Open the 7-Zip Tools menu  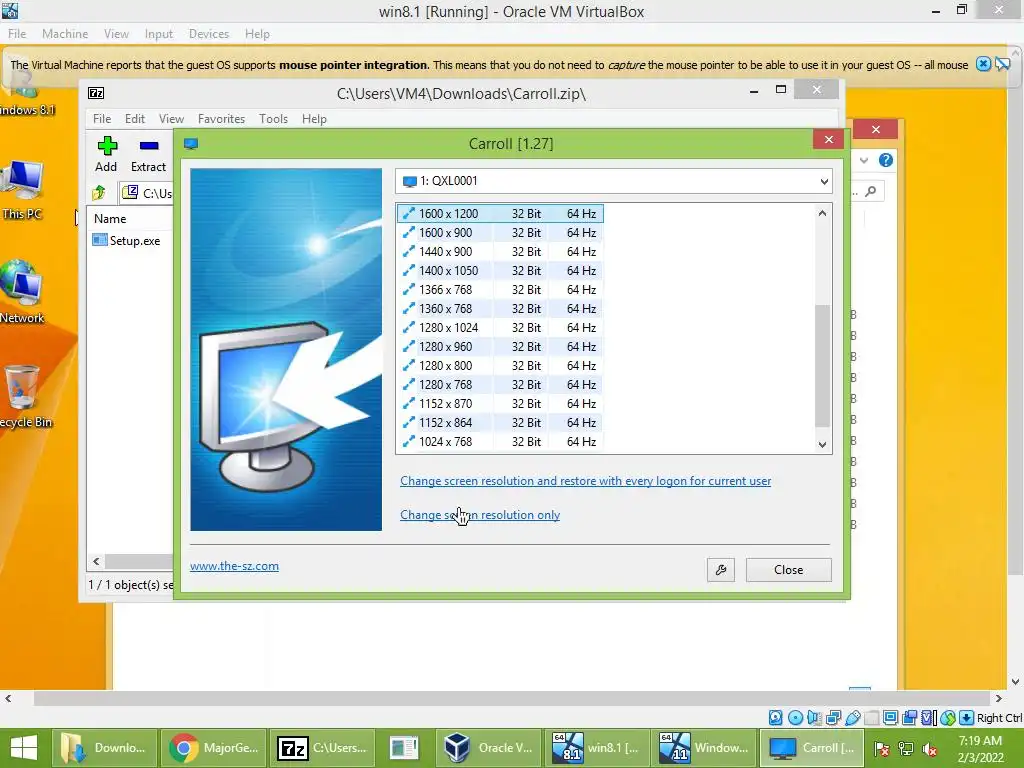pos(273,119)
